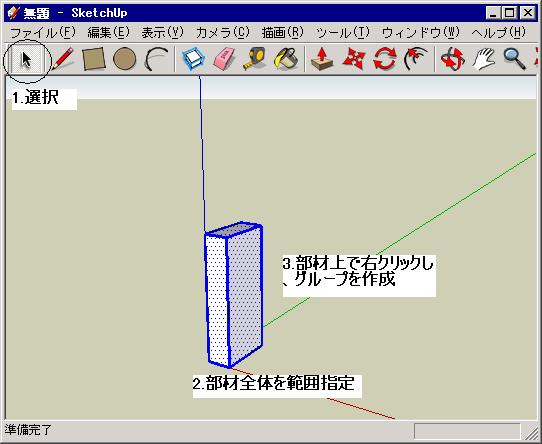Viewport: 542px width, 444px height.
Task: Select the Paint Bucket tool
Action: coord(286,59)
